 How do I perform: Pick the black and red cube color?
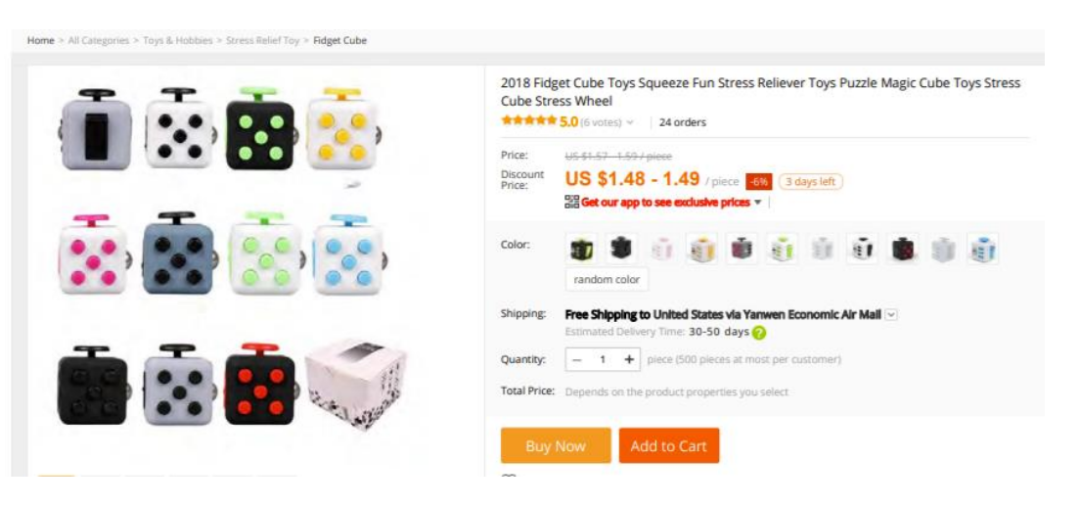point(903,248)
